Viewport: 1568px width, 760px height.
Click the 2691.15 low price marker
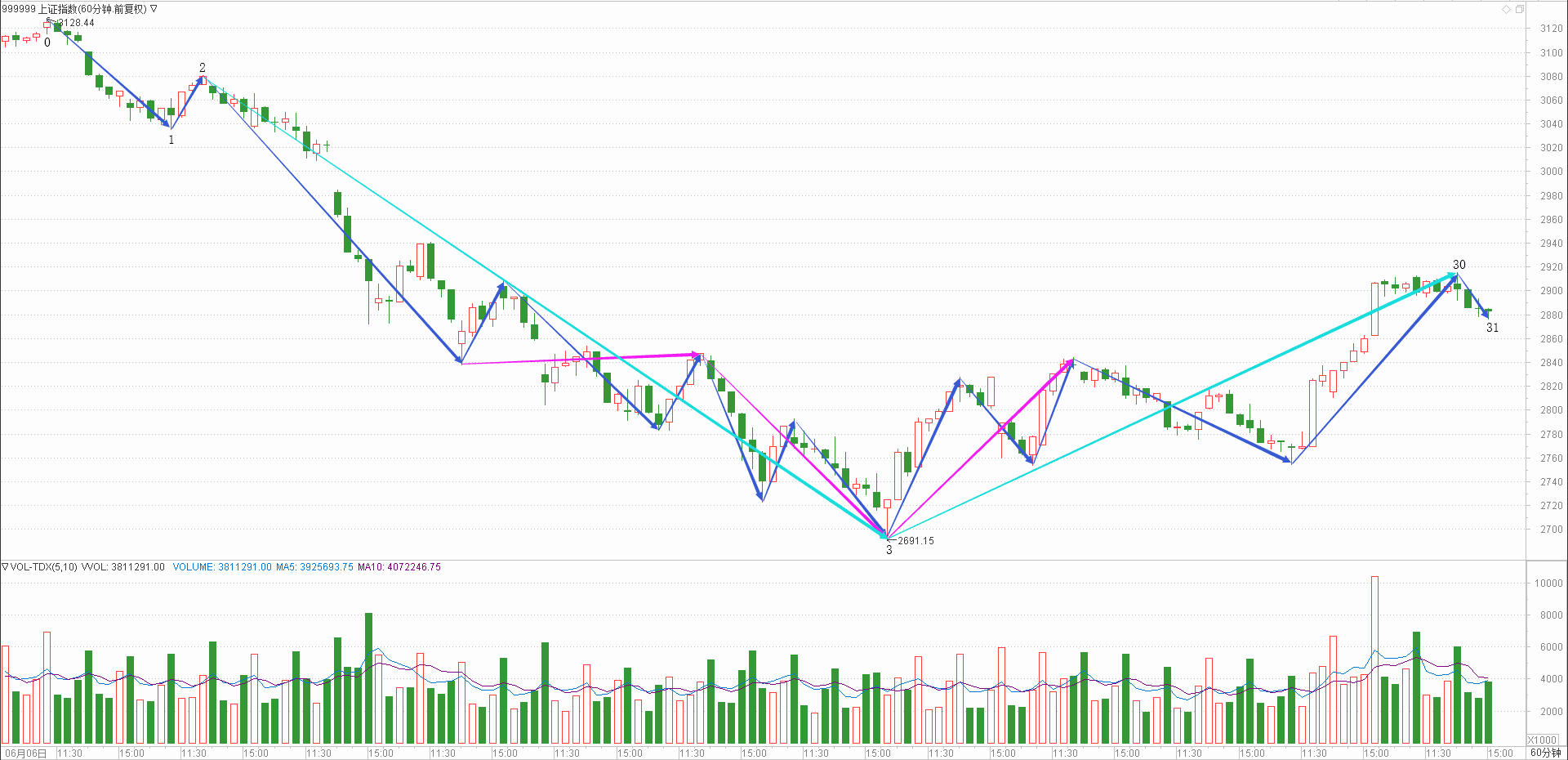(x=915, y=540)
